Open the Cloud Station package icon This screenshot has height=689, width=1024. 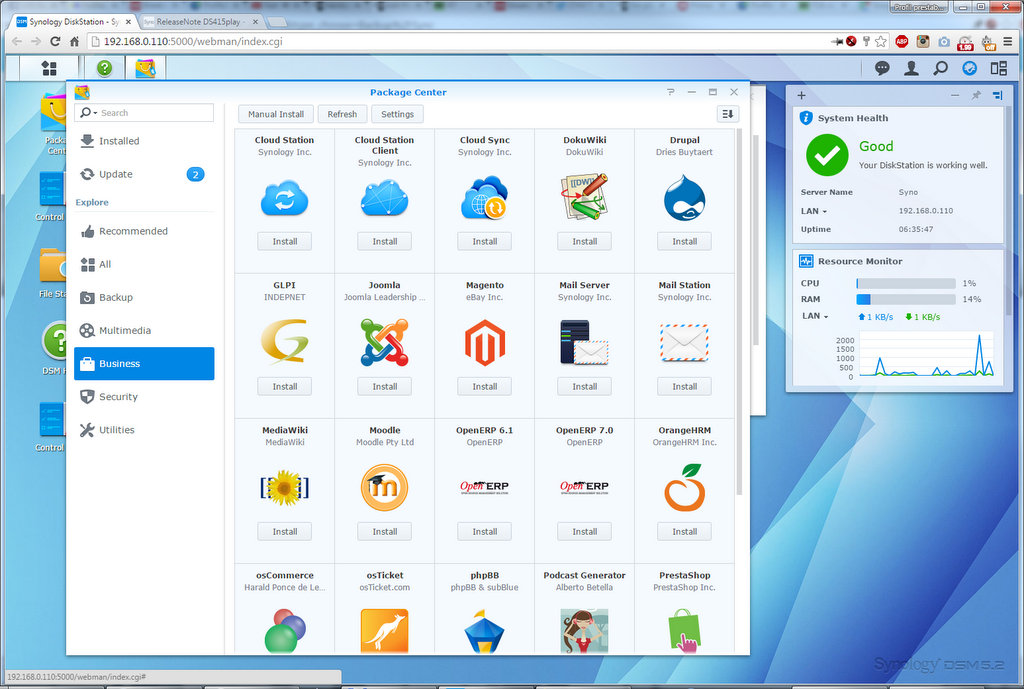(285, 199)
